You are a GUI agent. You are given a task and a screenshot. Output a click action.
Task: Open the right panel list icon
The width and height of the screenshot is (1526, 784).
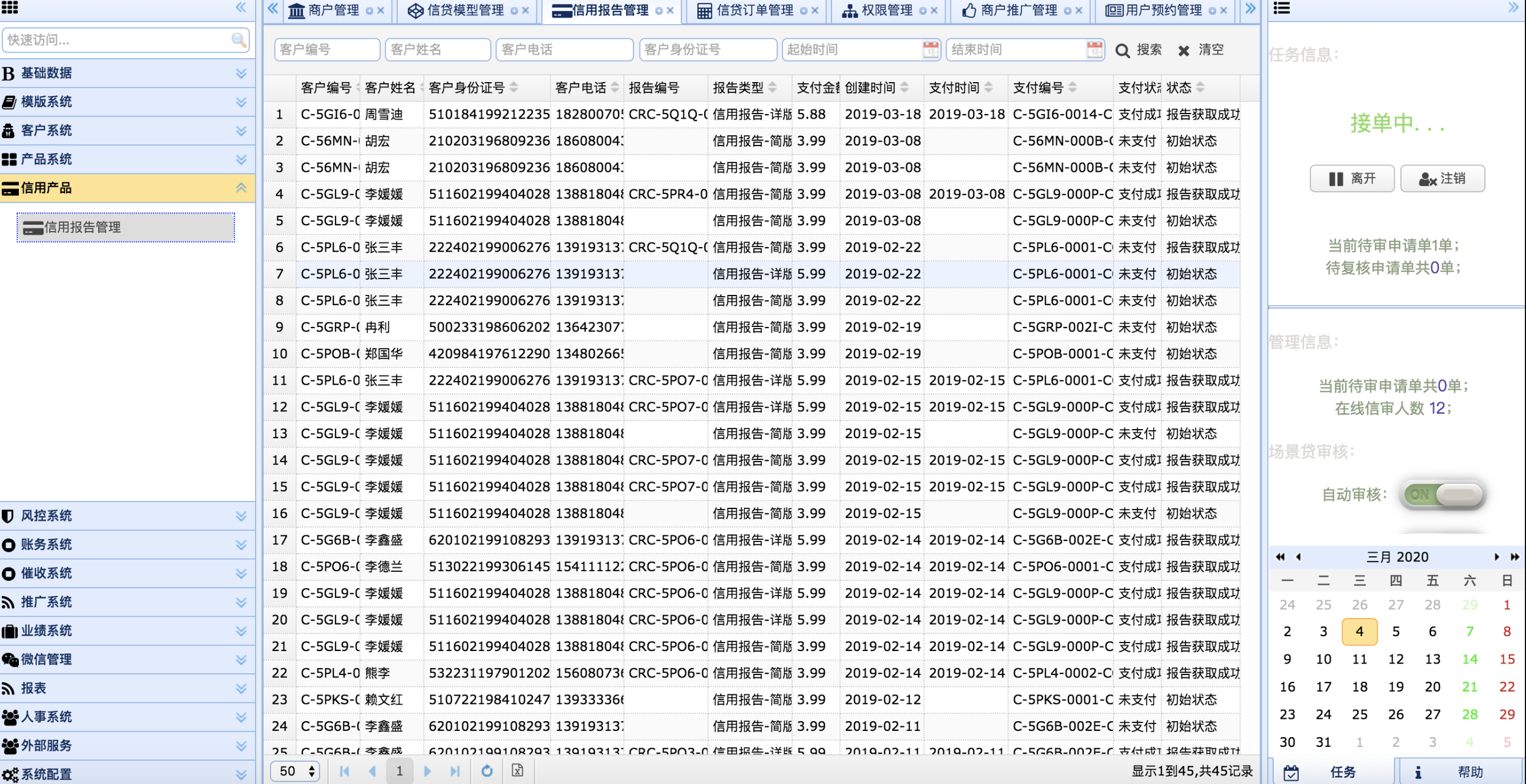pyautogui.click(x=1281, y=7)
